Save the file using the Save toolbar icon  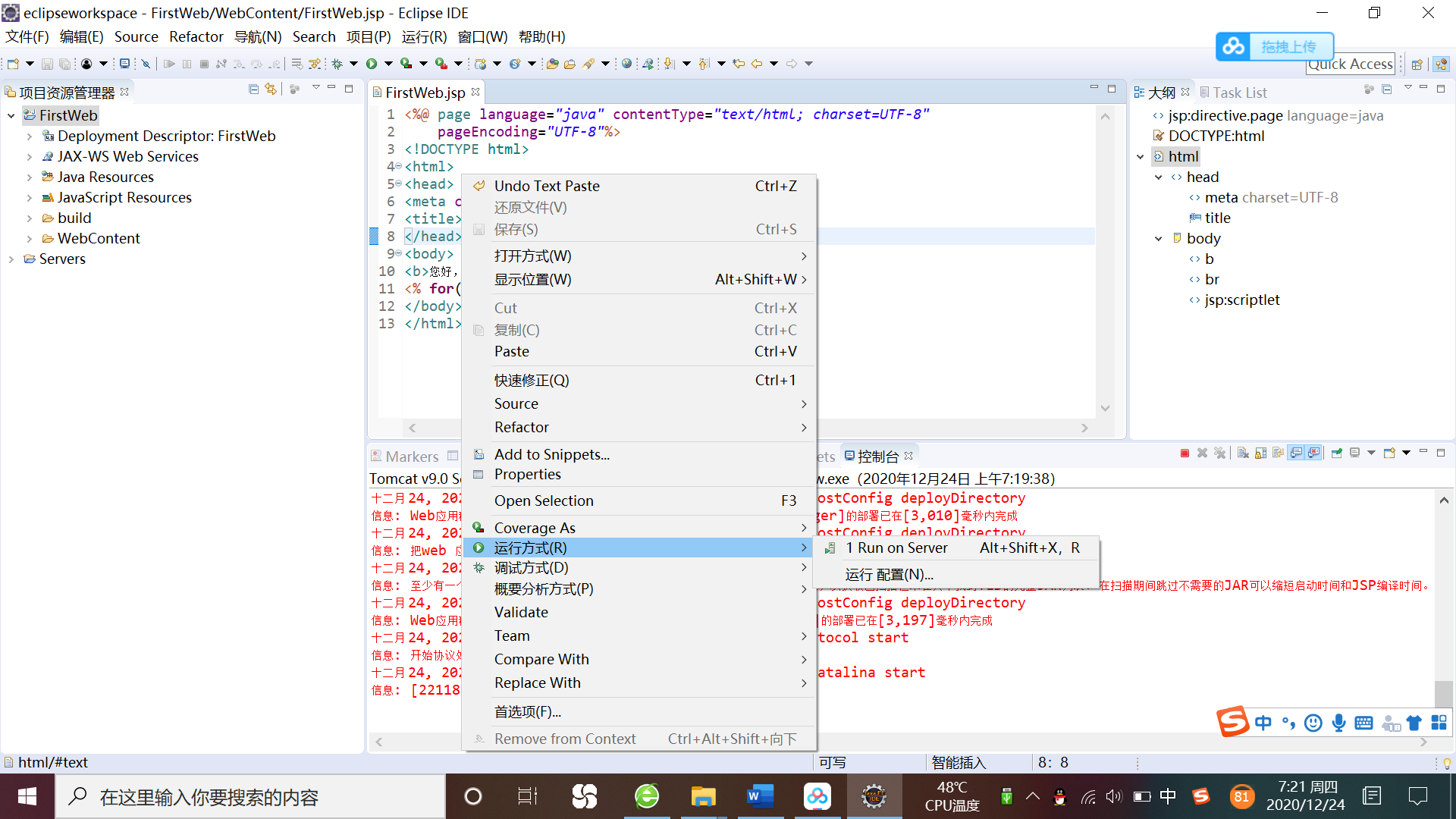click(x=48, y=64)
